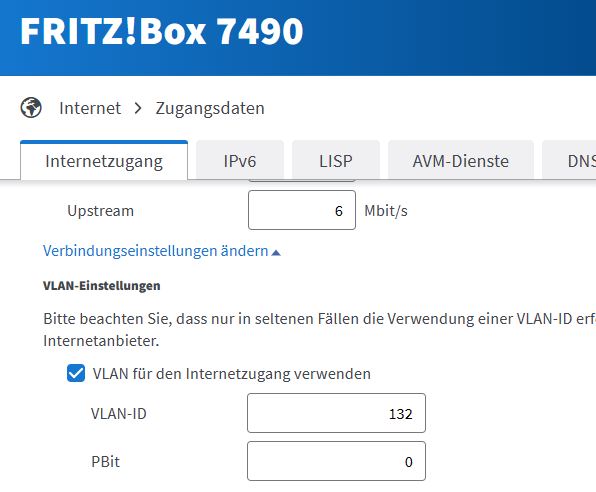Click the Mbit/s unit text
Screen dimensions: 596x492
(x=386, y=211)
